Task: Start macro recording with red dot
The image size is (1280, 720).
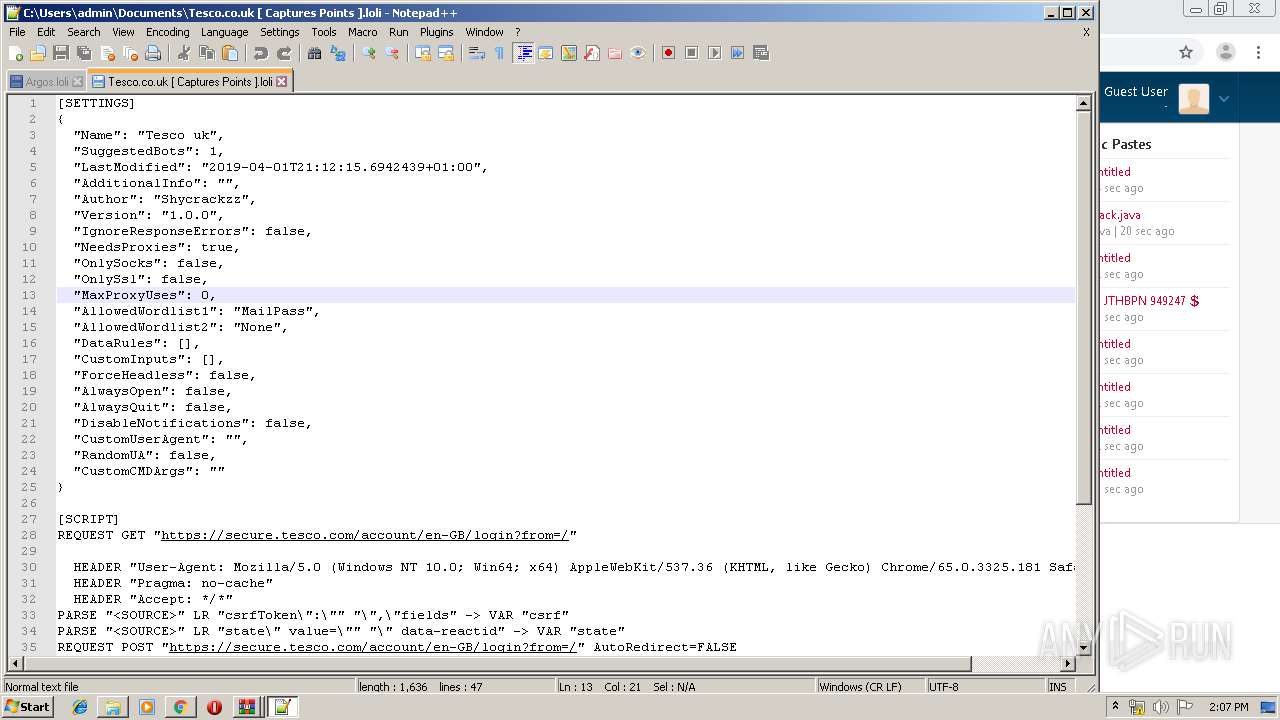Action: [668, 53]
